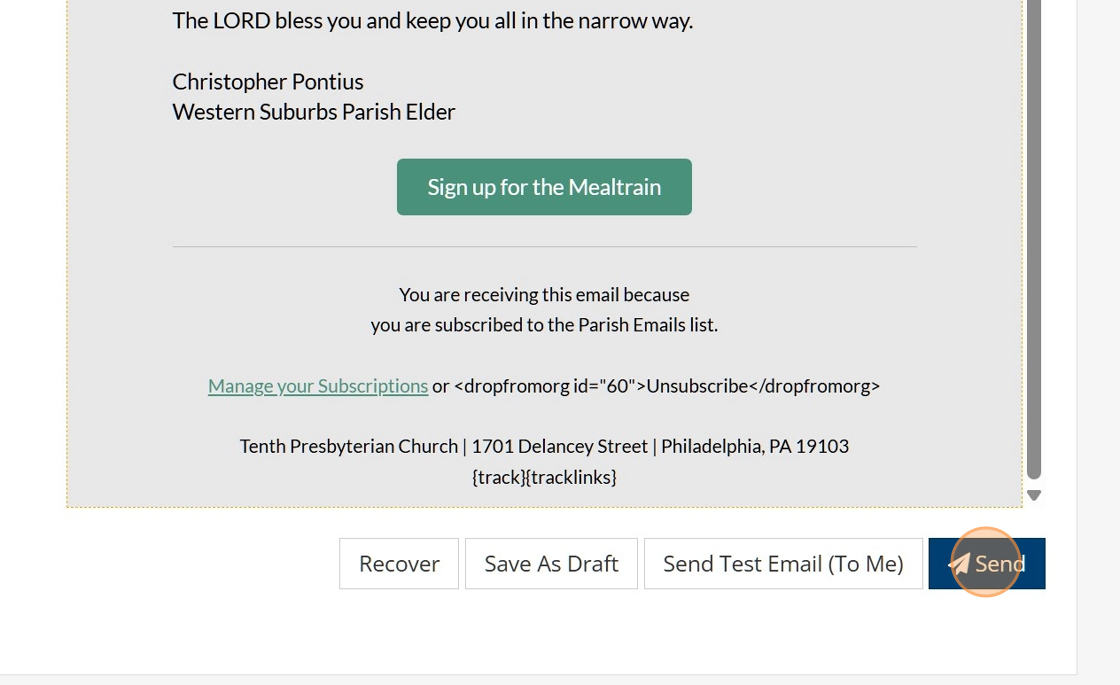
Task: Send a test email to me
Action: coord(783,564)
